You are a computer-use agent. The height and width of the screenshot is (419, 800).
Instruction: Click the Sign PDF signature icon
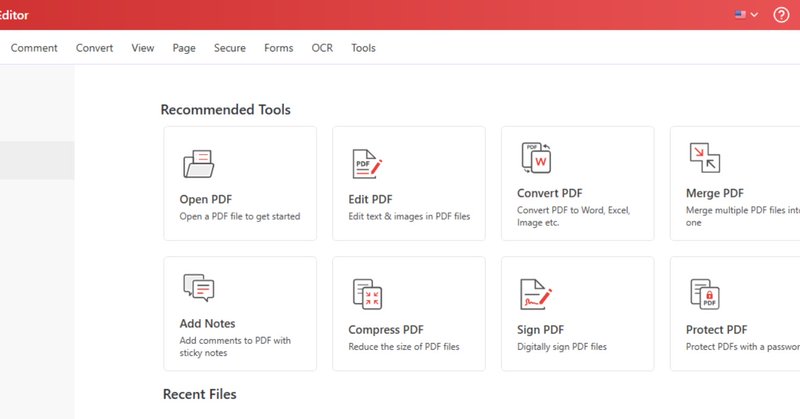pos(536,294)
